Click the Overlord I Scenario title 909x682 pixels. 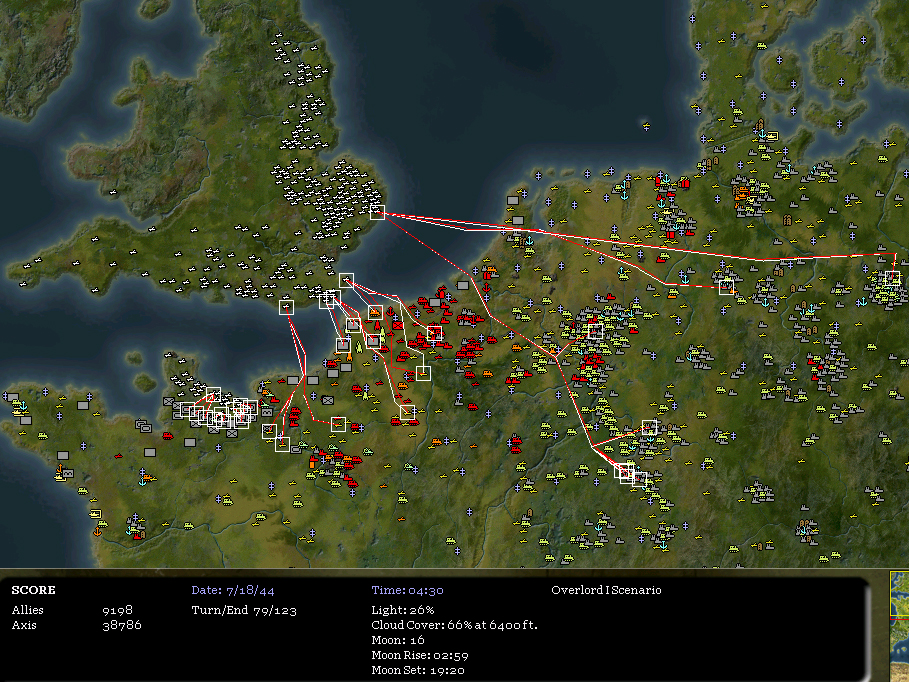606,590
